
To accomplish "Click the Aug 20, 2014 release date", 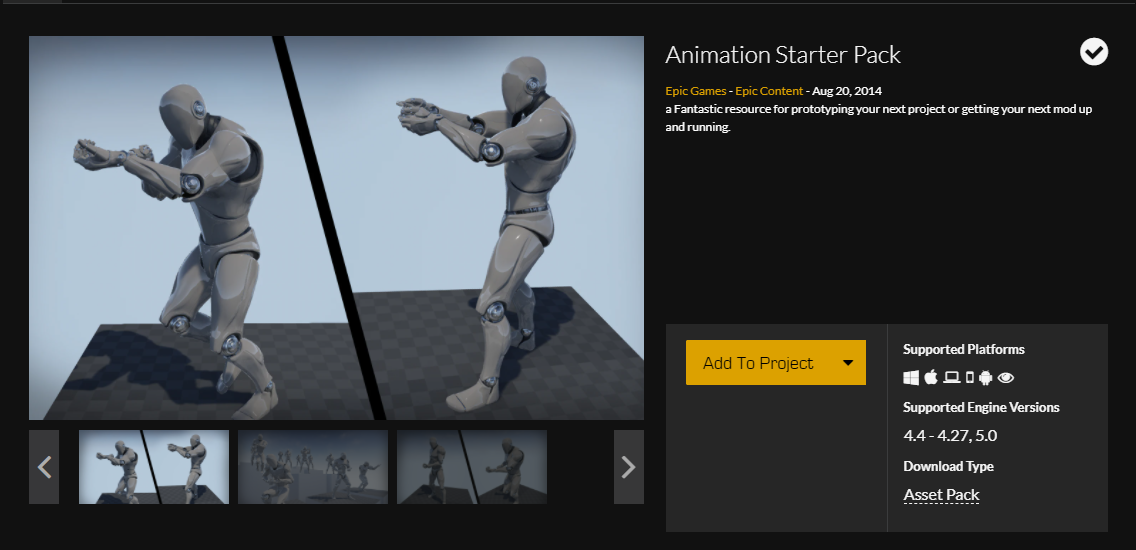I will click(847, 91).
